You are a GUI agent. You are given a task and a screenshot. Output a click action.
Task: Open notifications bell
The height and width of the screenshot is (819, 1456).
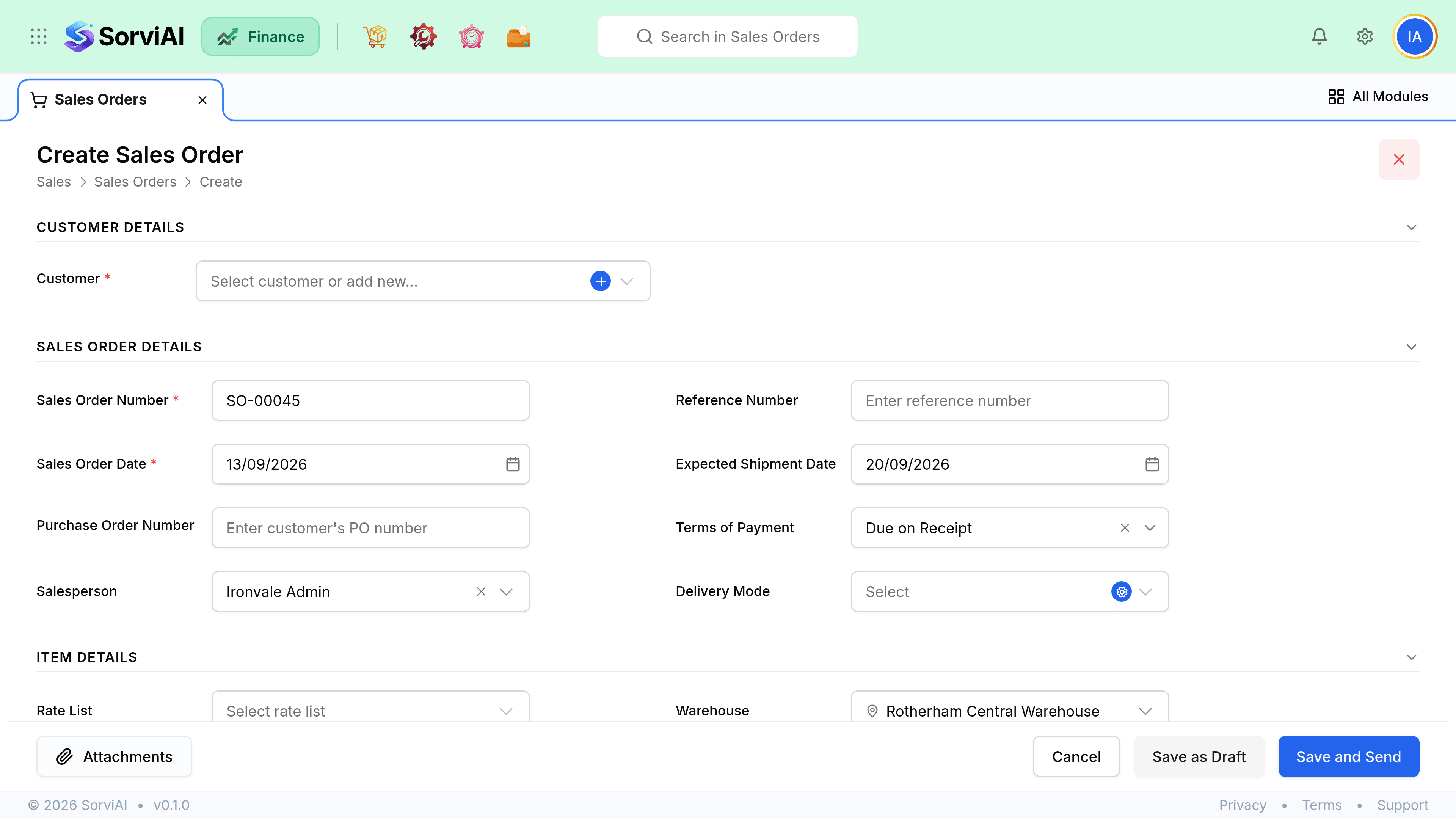[1319, 37]
